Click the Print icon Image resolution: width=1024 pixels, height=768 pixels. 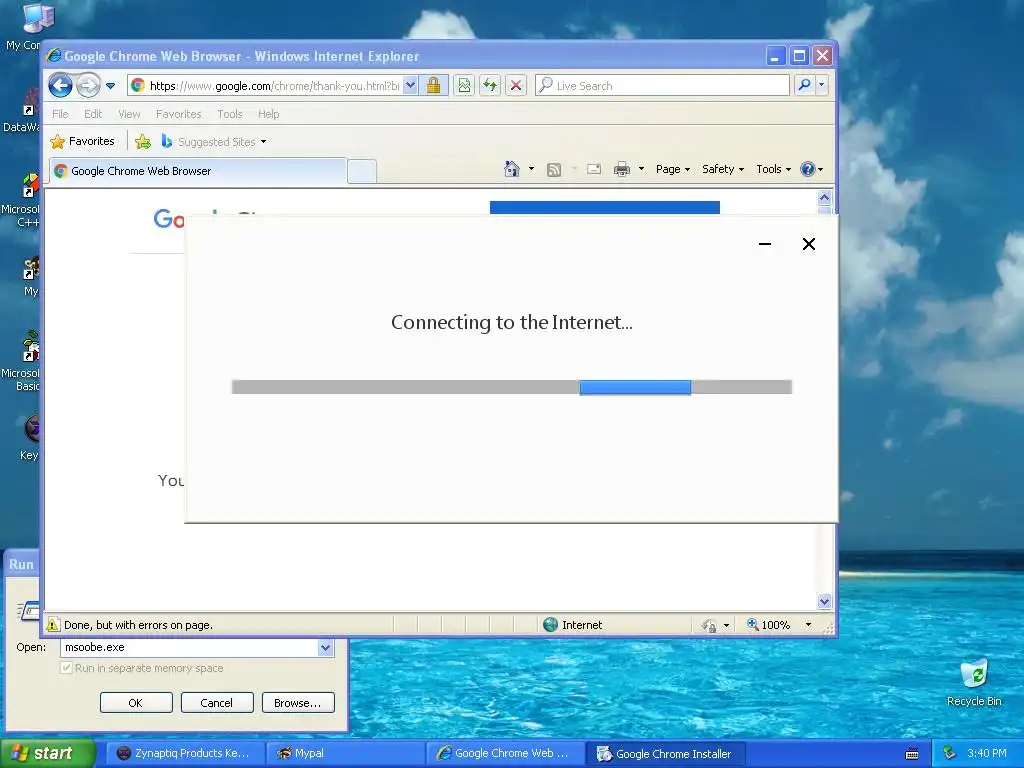[622, 169]
